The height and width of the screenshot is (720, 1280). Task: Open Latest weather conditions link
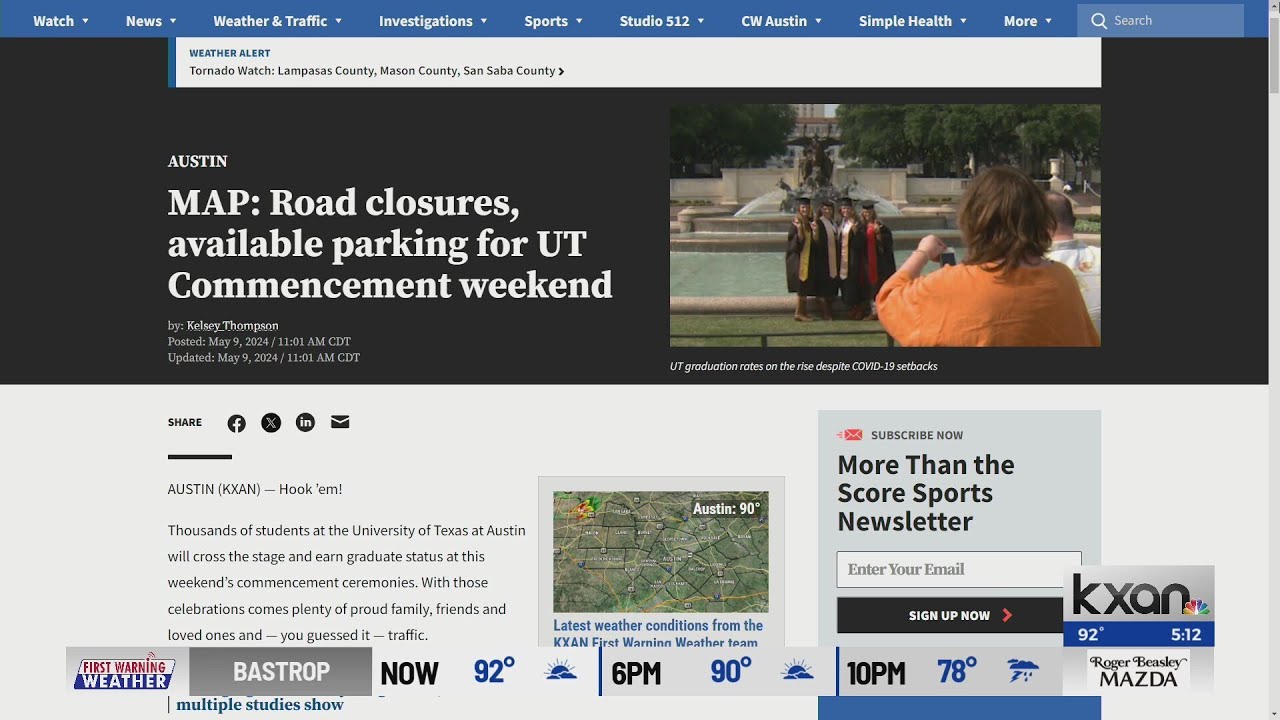(658, 634)
